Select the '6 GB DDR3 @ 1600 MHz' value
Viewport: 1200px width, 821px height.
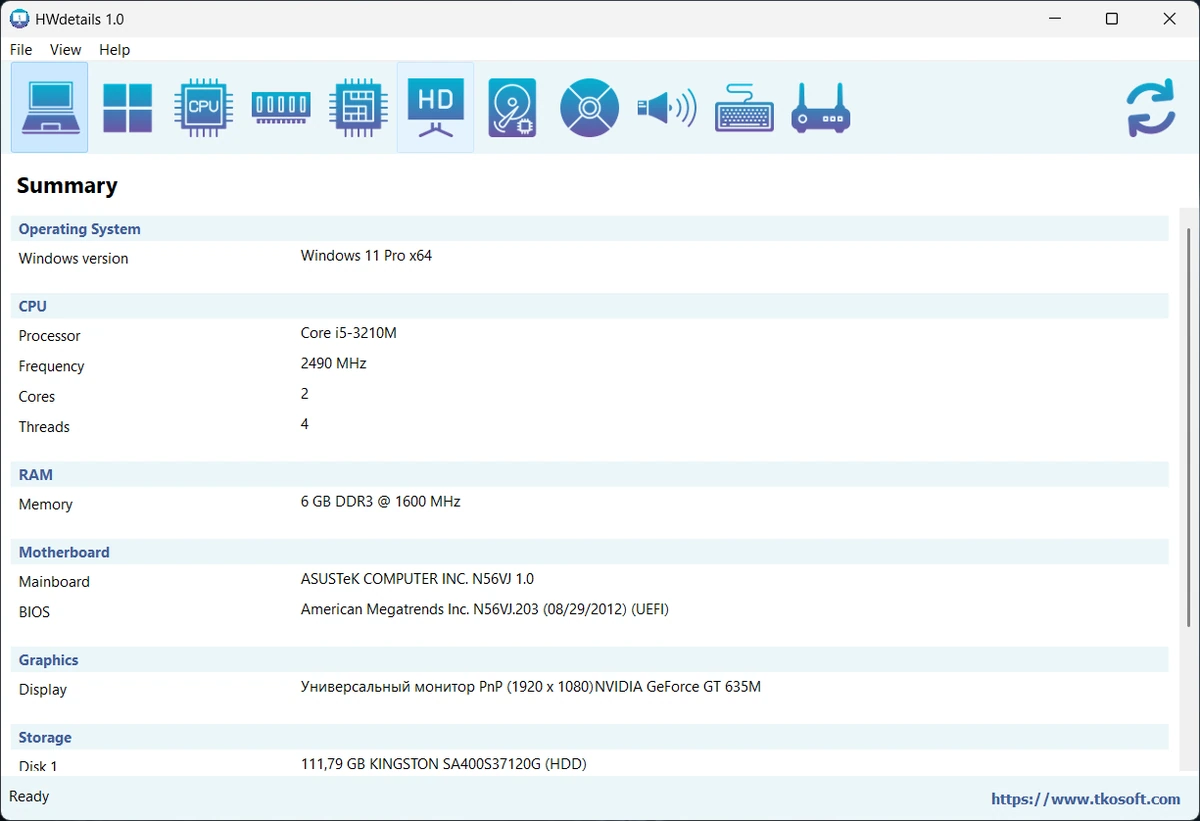point(381,501)
